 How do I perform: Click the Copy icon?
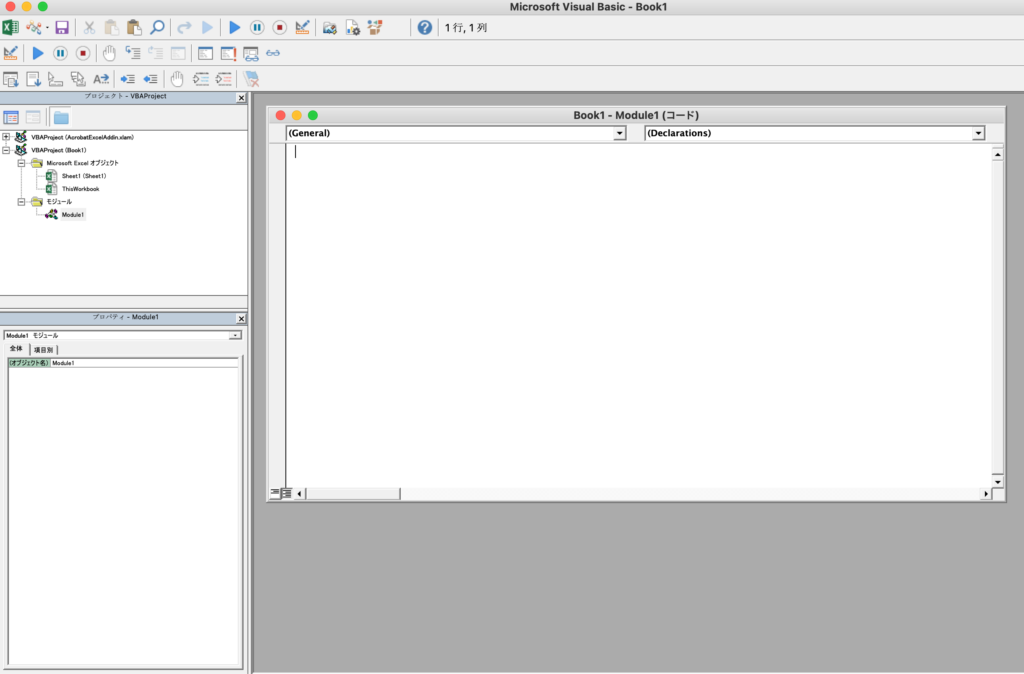point(112,27)
